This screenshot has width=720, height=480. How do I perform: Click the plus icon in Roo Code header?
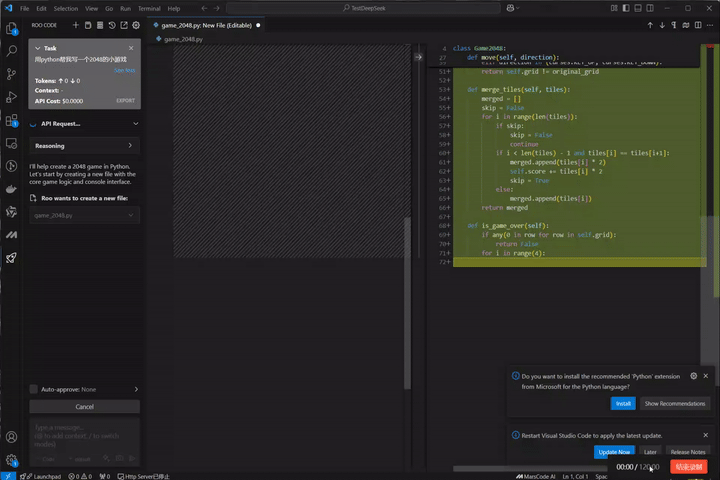(x=76, y=25)
